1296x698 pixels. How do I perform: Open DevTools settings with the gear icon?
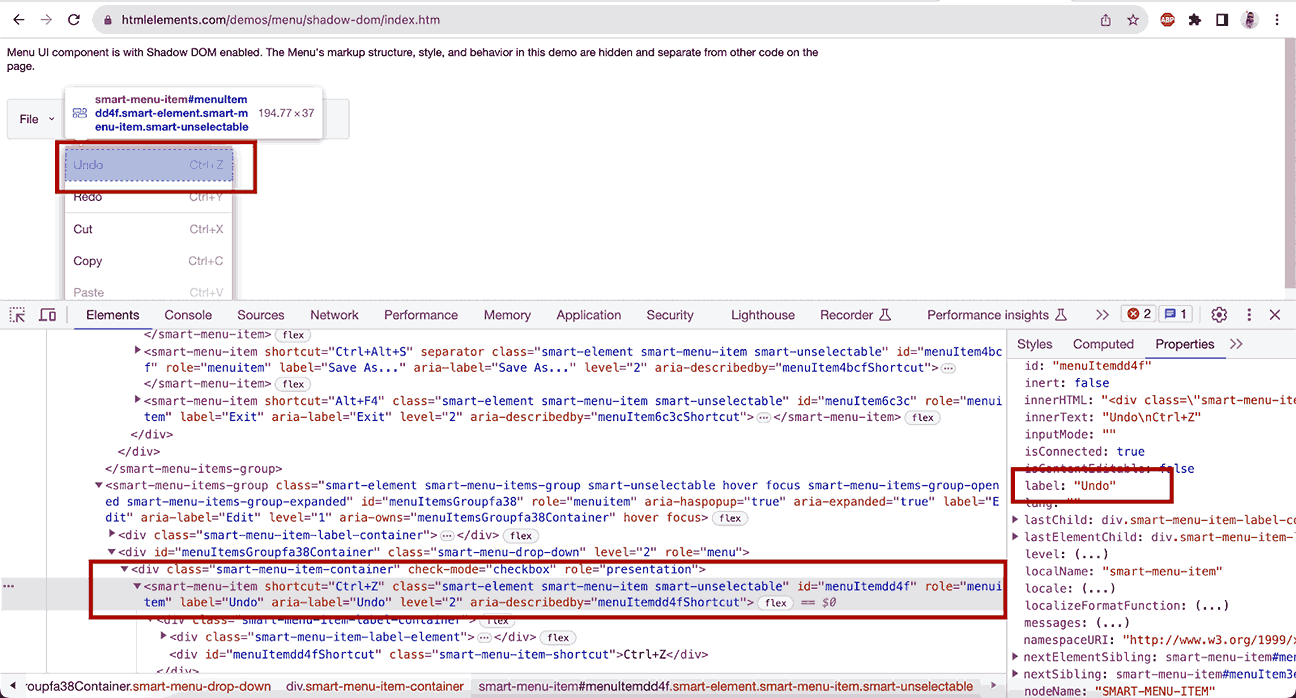coord(1219,315)
